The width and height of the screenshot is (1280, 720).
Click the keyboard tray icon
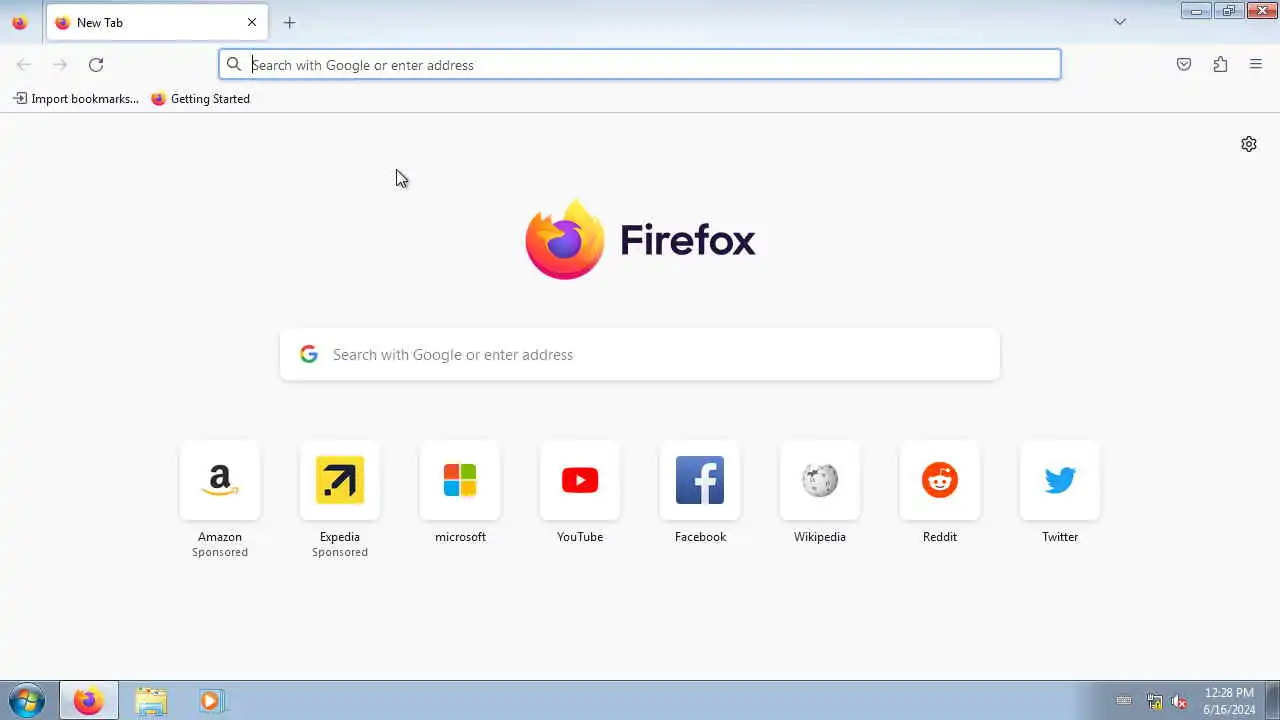click(1124, 701)
